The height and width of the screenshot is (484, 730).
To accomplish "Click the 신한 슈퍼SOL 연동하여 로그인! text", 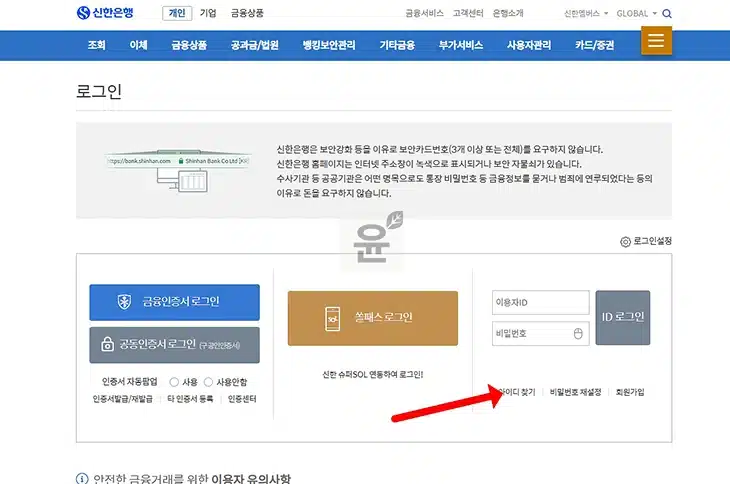I will click(x=373, y=375).
